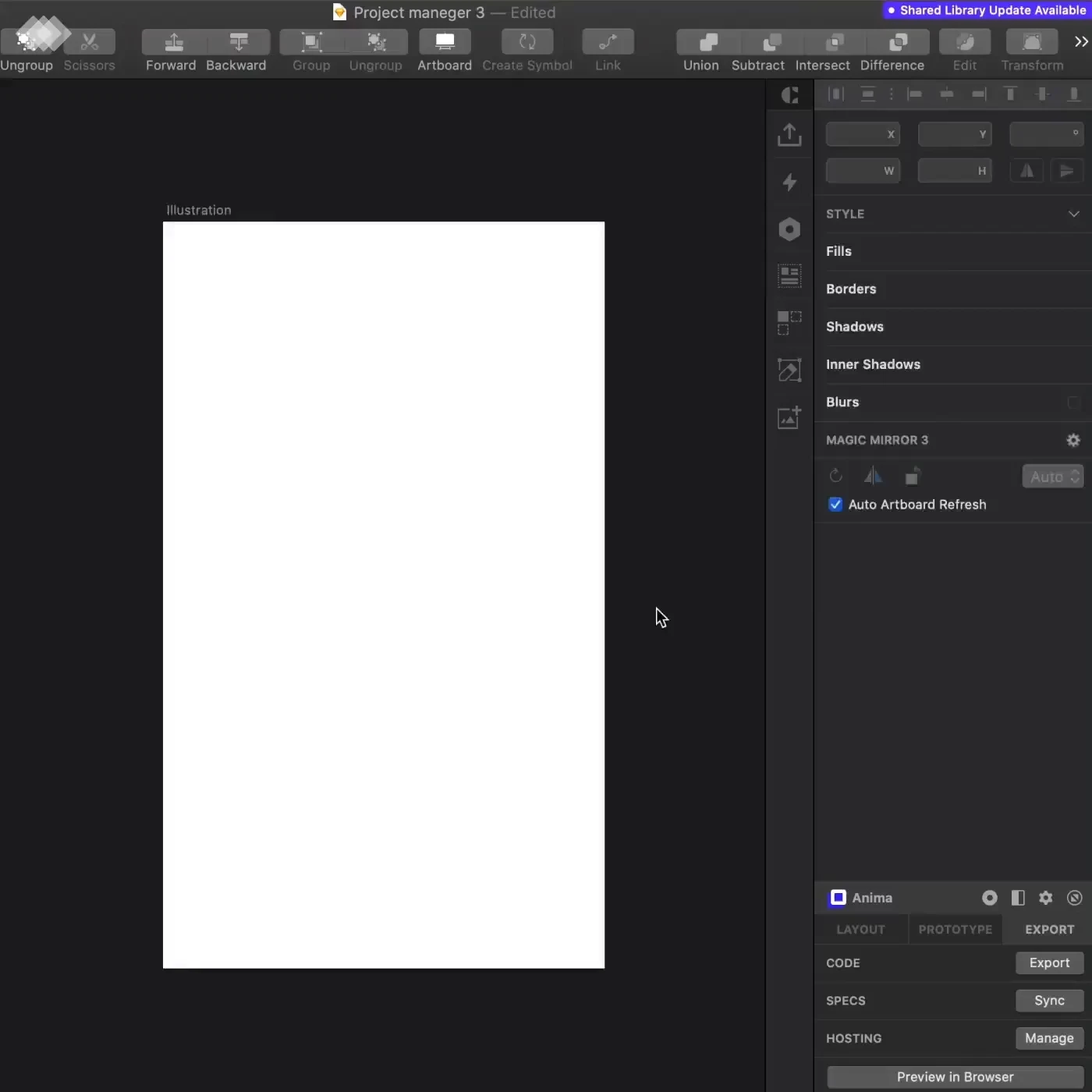Click the Backward arrange icon

pos(238,42)
